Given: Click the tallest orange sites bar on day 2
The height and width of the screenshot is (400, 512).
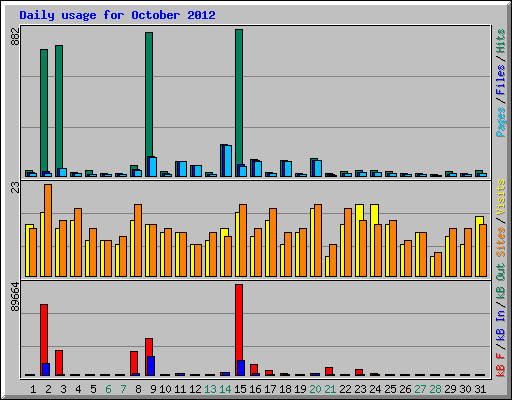Looking at the screenshot, I should (x=48, y=230).
